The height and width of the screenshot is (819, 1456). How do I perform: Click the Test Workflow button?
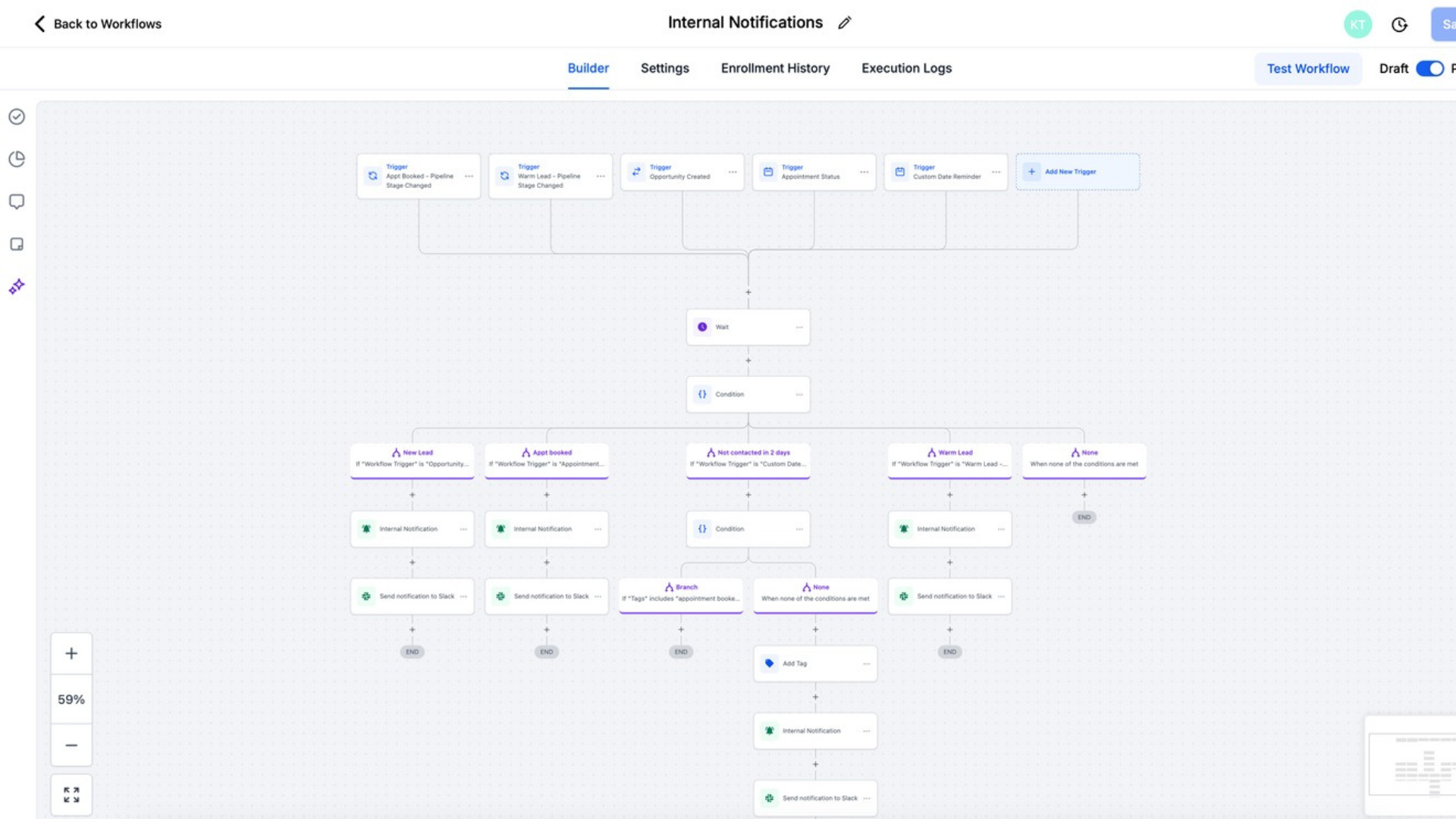(x=1308, y=68)
